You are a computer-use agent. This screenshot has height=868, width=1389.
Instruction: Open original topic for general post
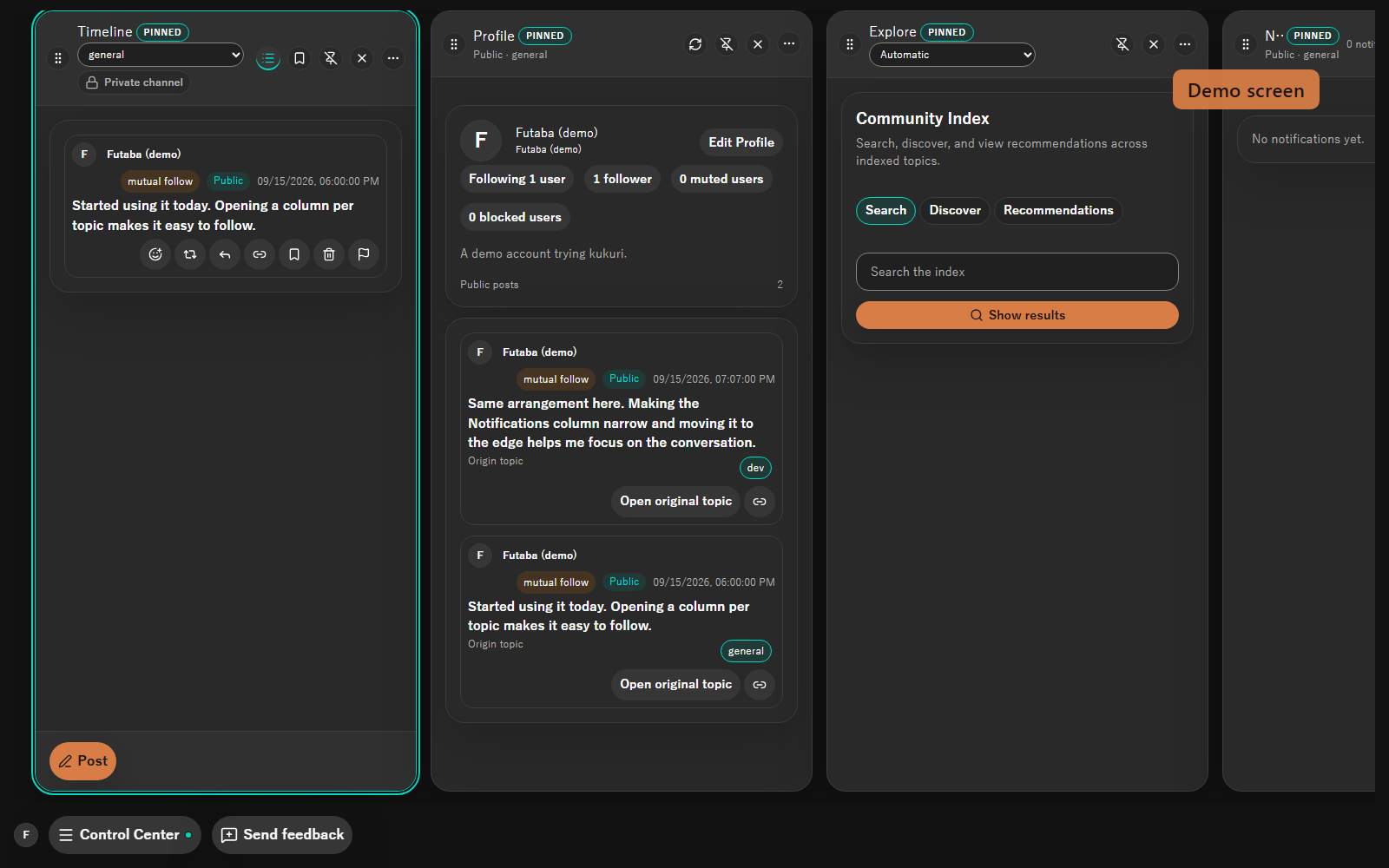tap(675, 685)
